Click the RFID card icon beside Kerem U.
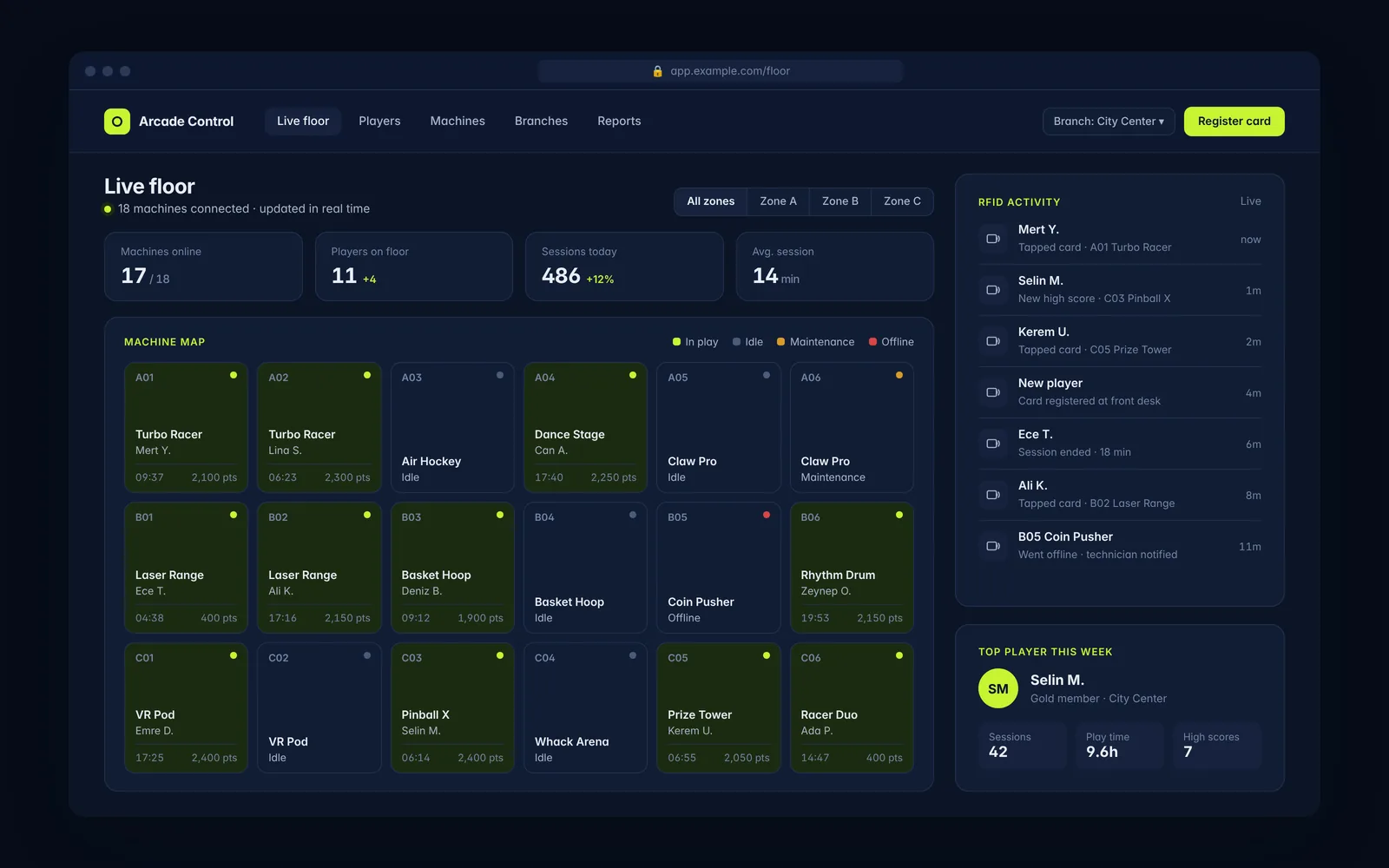Screen dimensions: 1389x868 (x=993, y=341)
